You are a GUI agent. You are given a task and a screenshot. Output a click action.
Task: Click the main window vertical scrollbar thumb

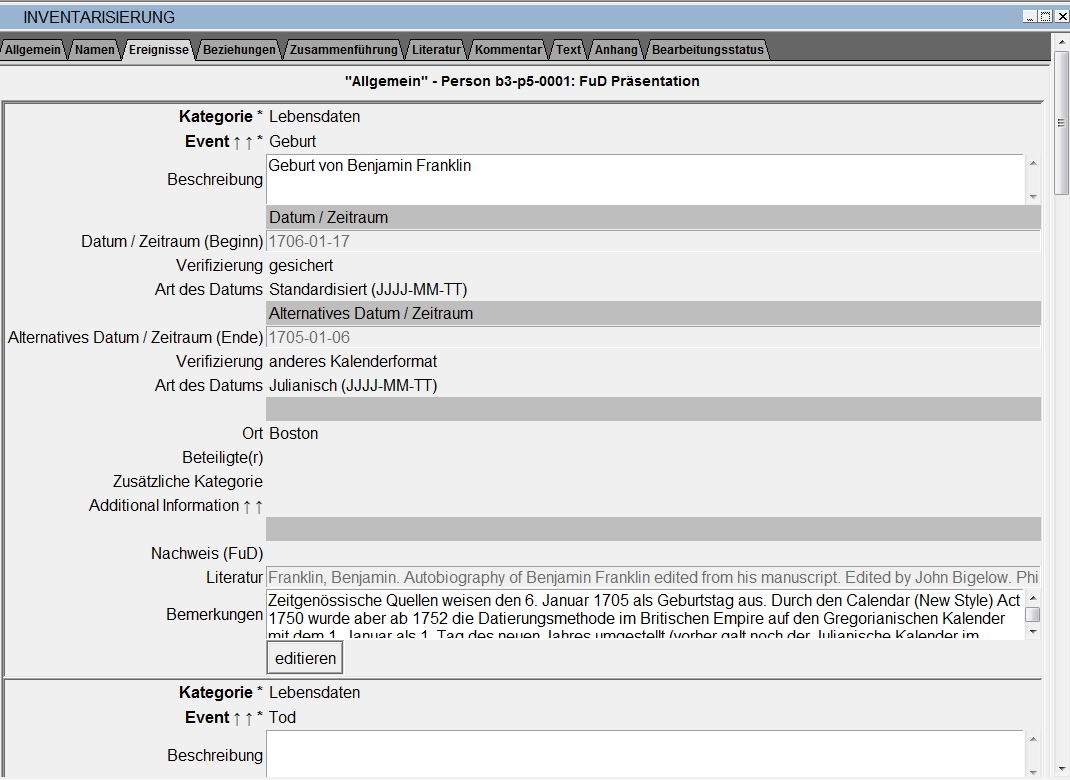(1061, 123)
